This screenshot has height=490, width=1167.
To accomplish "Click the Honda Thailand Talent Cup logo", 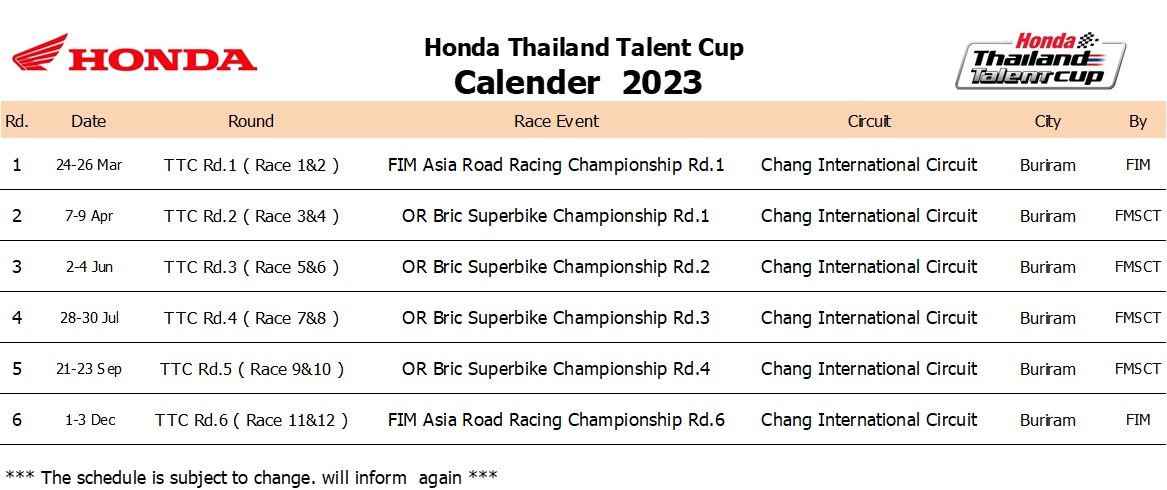I will [1040, 60].
